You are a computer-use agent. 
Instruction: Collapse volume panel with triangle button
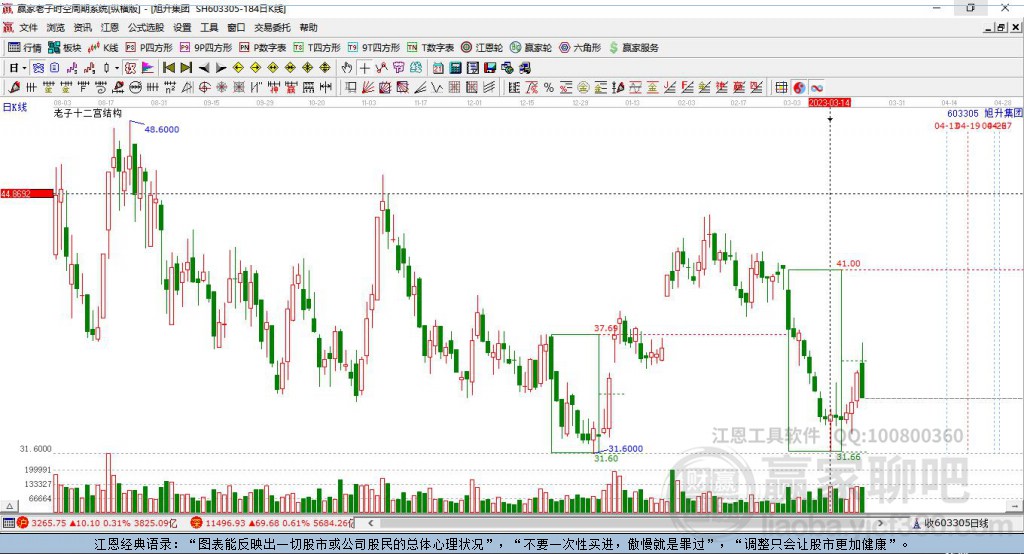tap(9, 506)
